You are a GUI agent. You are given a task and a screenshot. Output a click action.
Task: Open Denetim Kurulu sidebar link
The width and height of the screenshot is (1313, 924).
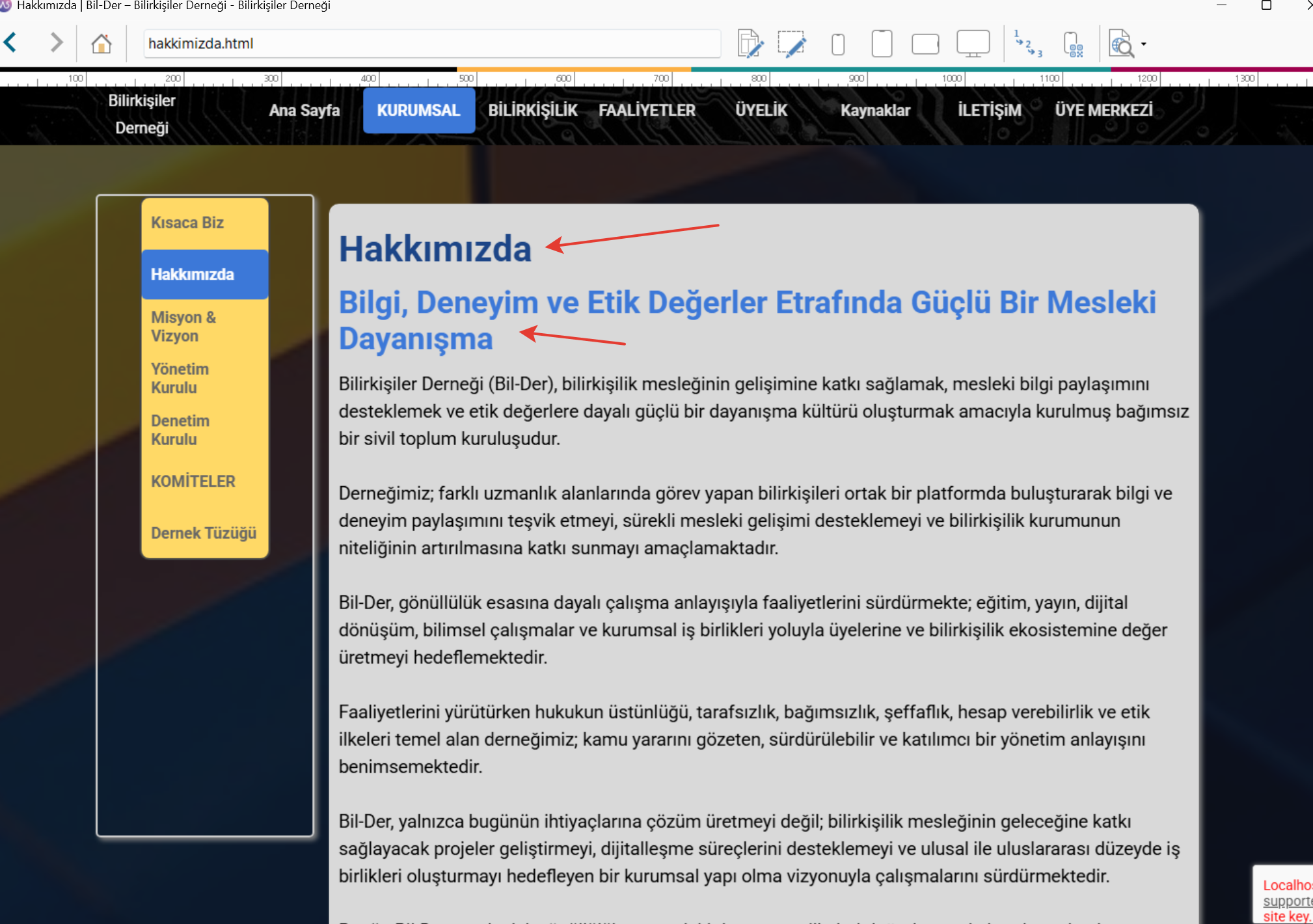205,430
